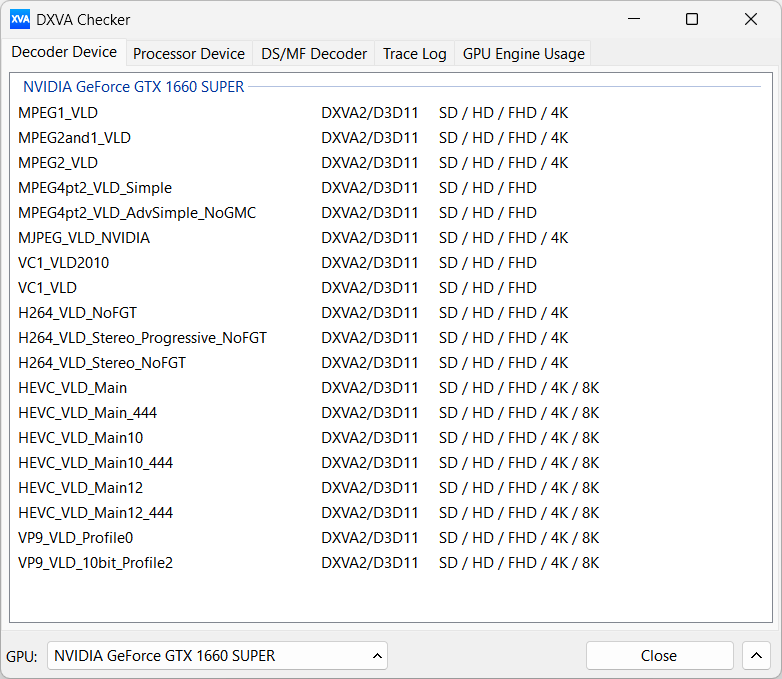Viewport: 782px width, 679px height.
Task: Select the MPEG4pt2_VLD_AdvSimple_NoGMC row
Action: pyautogui.click(x=391, y=213)
